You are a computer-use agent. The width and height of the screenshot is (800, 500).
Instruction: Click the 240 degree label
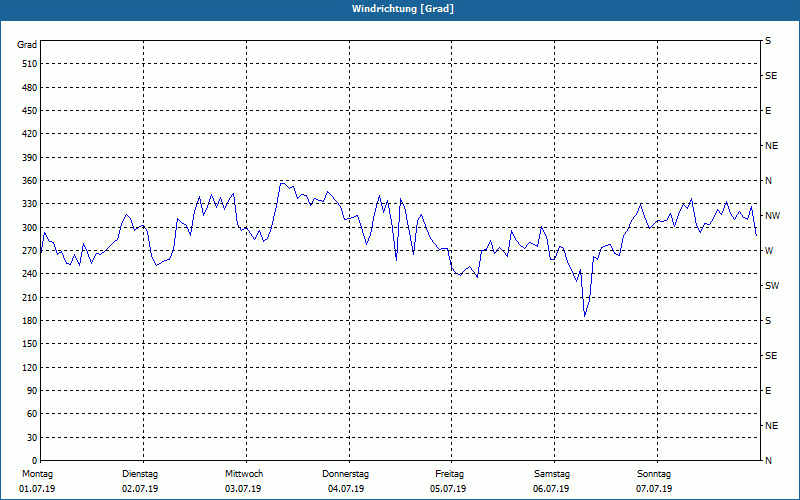[30, 274]
